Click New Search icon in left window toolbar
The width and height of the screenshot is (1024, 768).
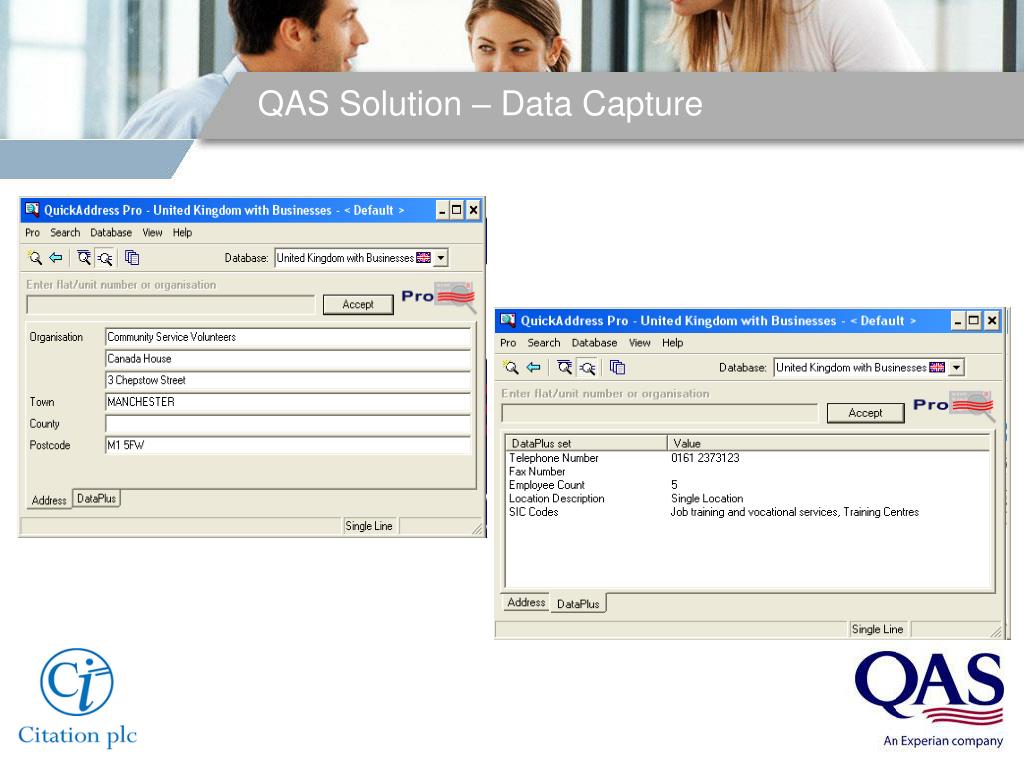pyautogui.click(x=35, y=258)
